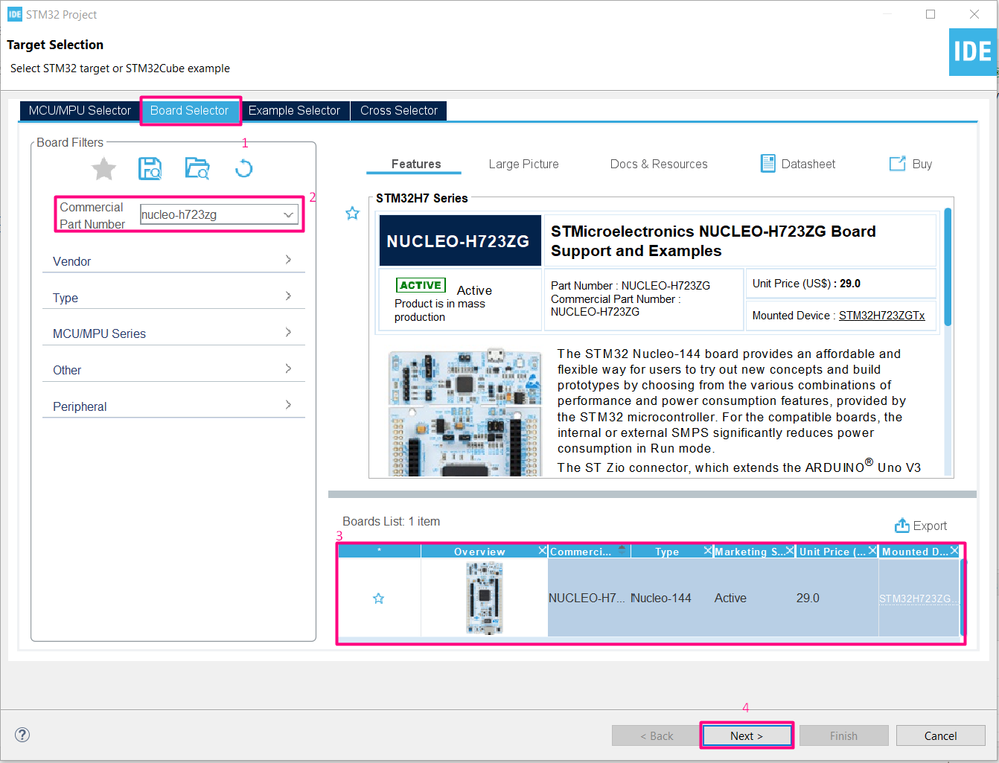Show favorite boards using the star filter icon
Image resolution: width=999 pixels, height=763 pixels.
pyautogui.click(x=104, y=169)
